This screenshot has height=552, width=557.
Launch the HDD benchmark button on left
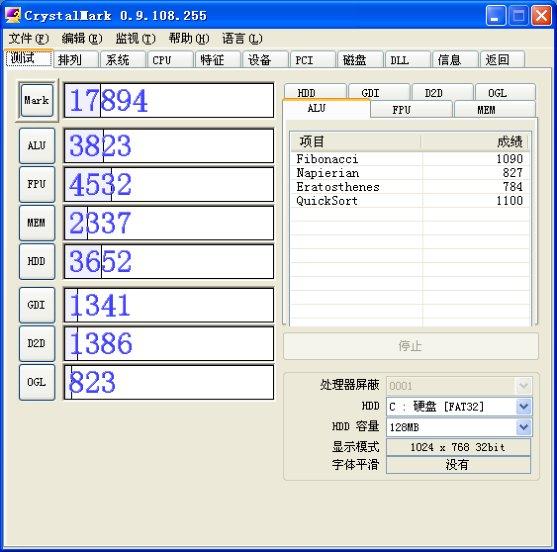(x=37, y=261)
